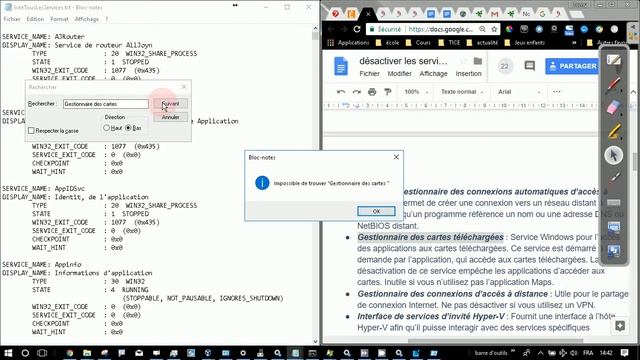Open the Applications grid icon in bookmarks bar
The height and width of the screenshot is (360, 640).
(331, 42)
